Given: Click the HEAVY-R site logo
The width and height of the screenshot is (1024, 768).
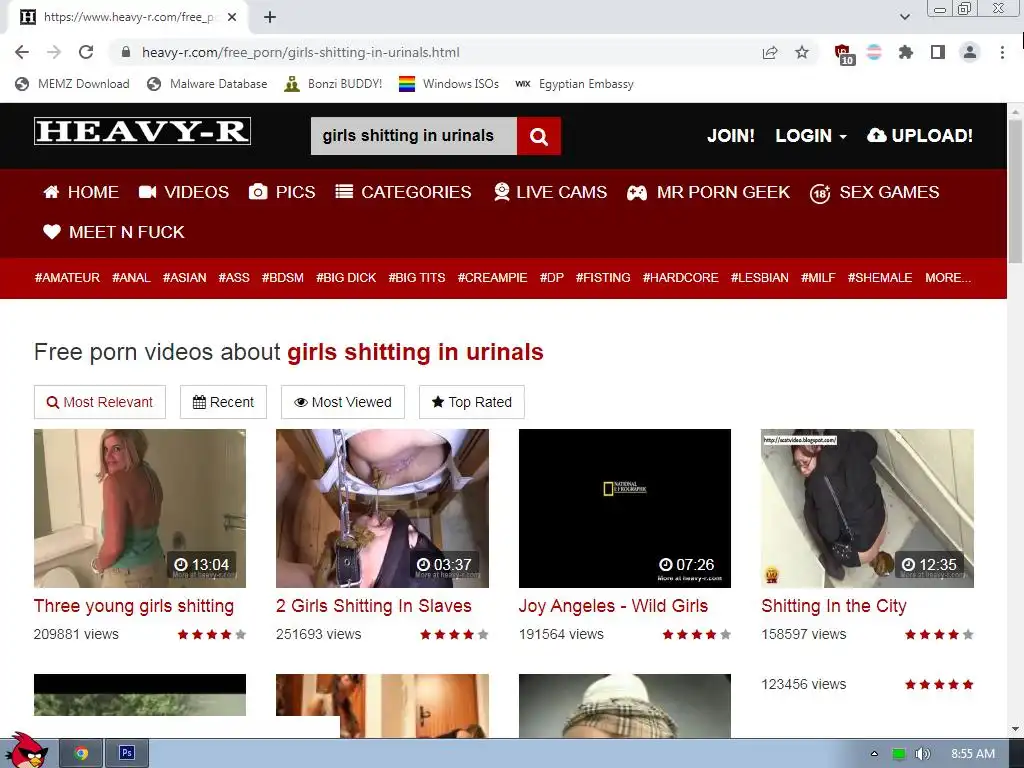Looking at the screenshot, I should tap(142, 131).
